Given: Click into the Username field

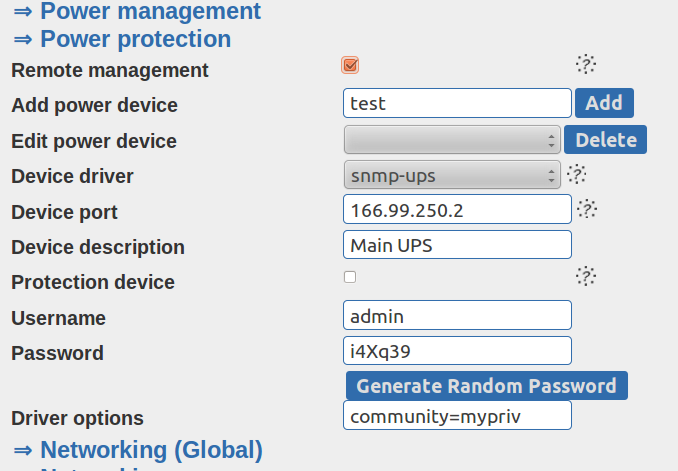Looking at the screenshot, I should tap(457, 316).
